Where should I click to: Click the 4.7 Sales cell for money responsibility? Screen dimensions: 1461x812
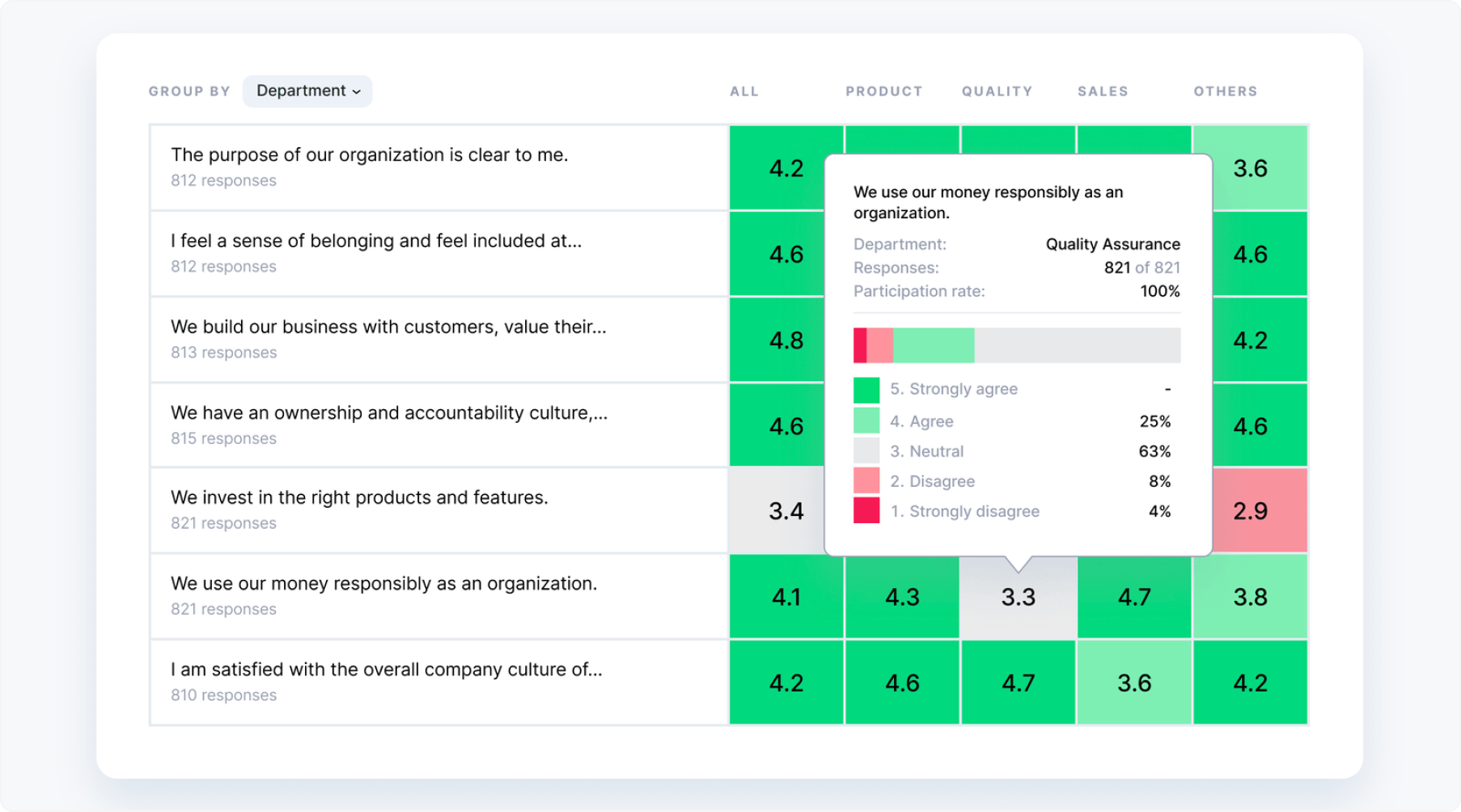point(1134,596)
